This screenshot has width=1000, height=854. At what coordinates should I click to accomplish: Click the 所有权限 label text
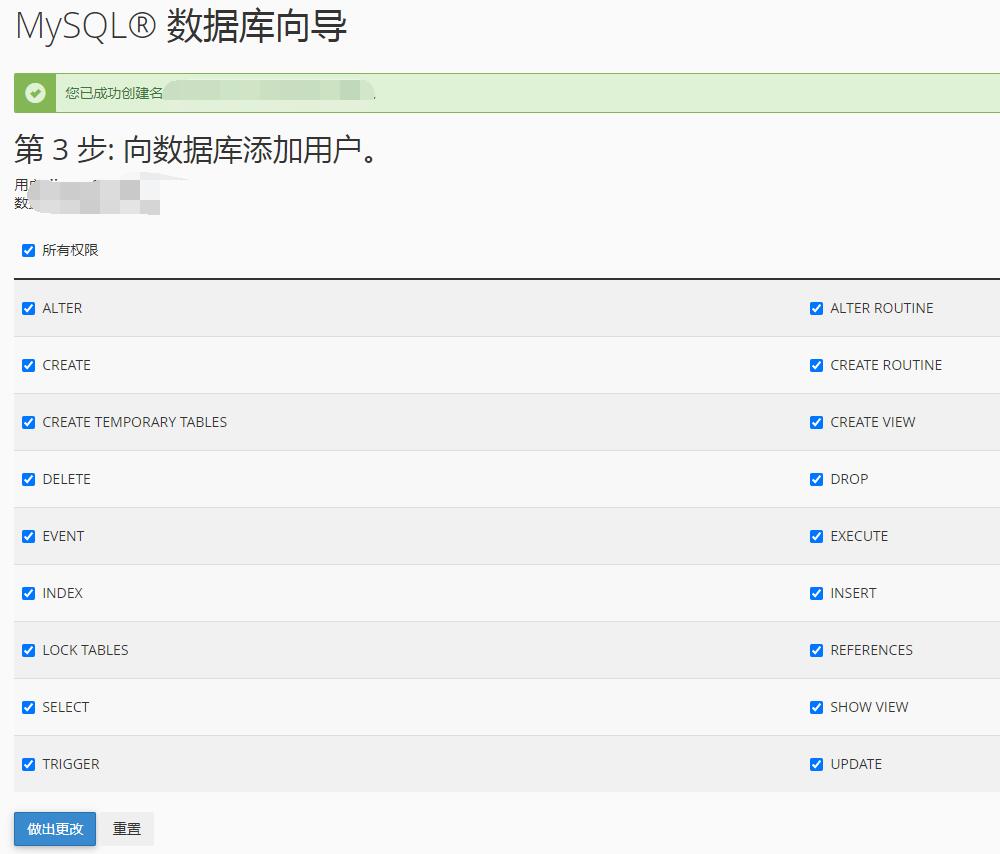70,250
